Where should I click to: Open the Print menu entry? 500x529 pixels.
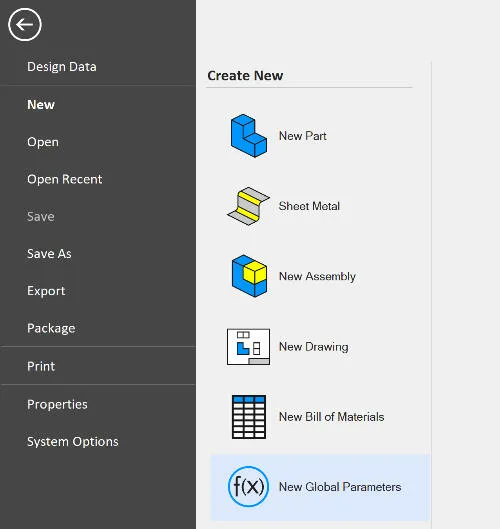tap(41, 366)
